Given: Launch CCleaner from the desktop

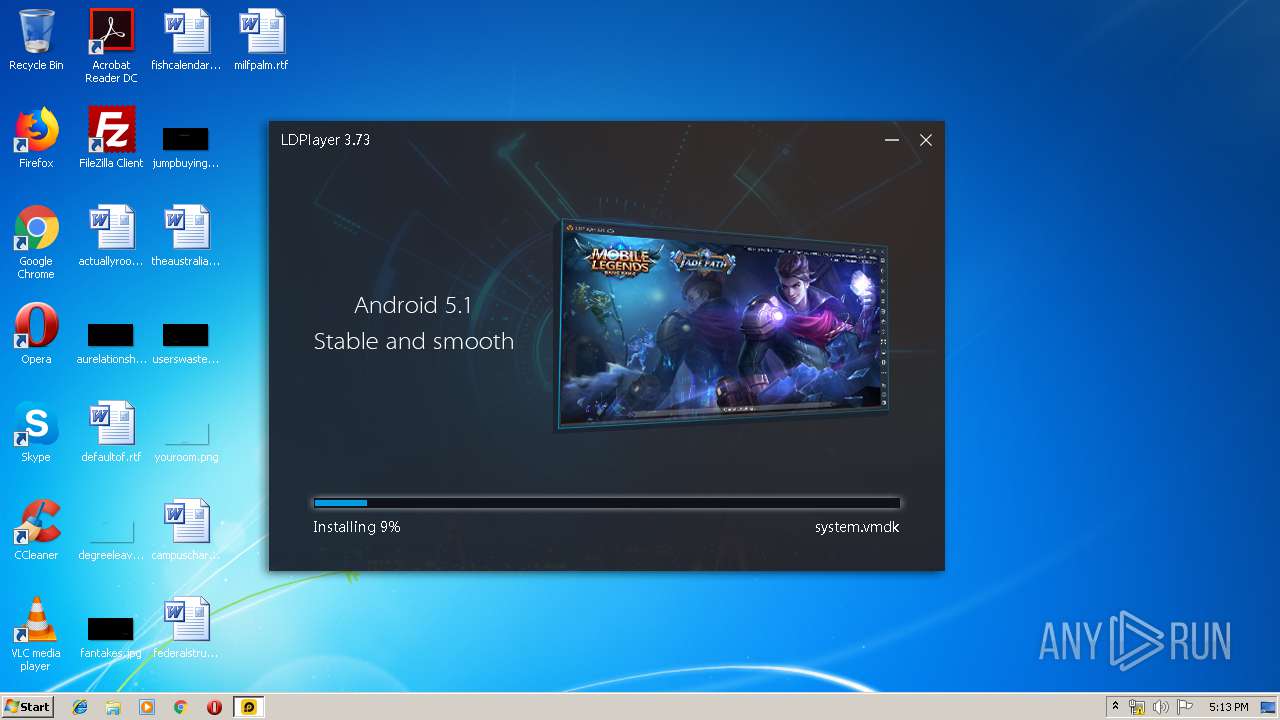Looking at the screenshot, I should tap(36, 530).
